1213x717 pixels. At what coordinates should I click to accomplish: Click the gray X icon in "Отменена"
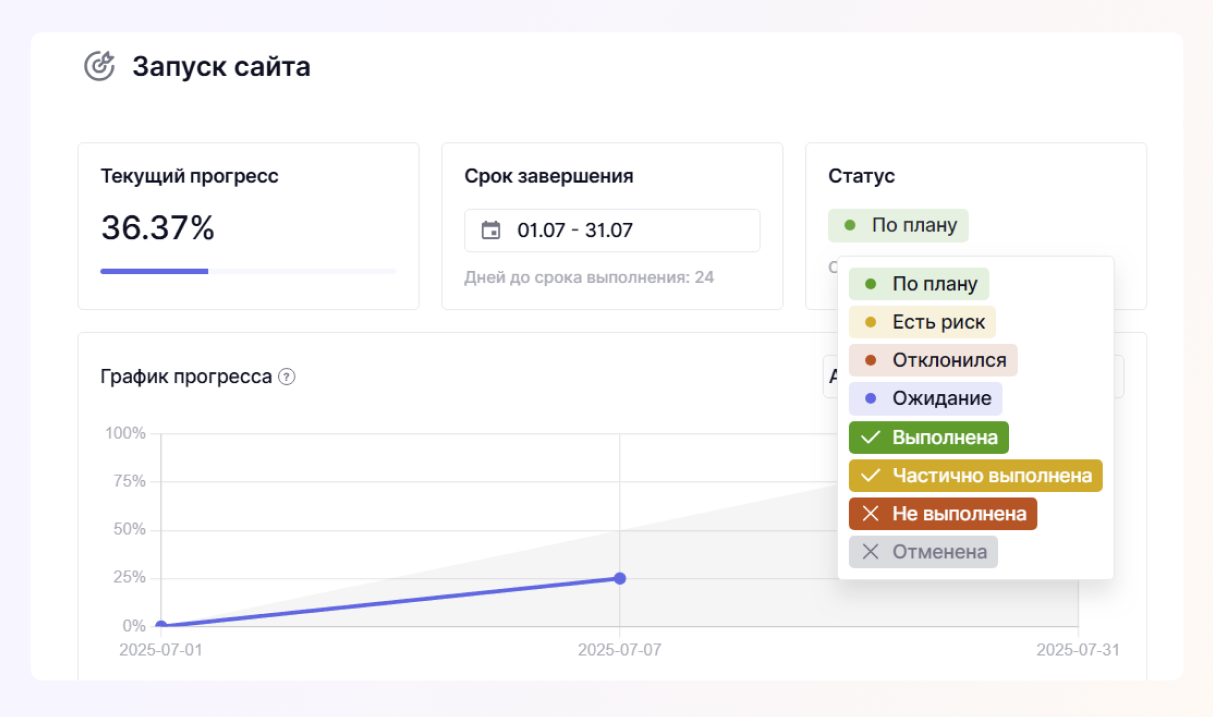point(871,551)
